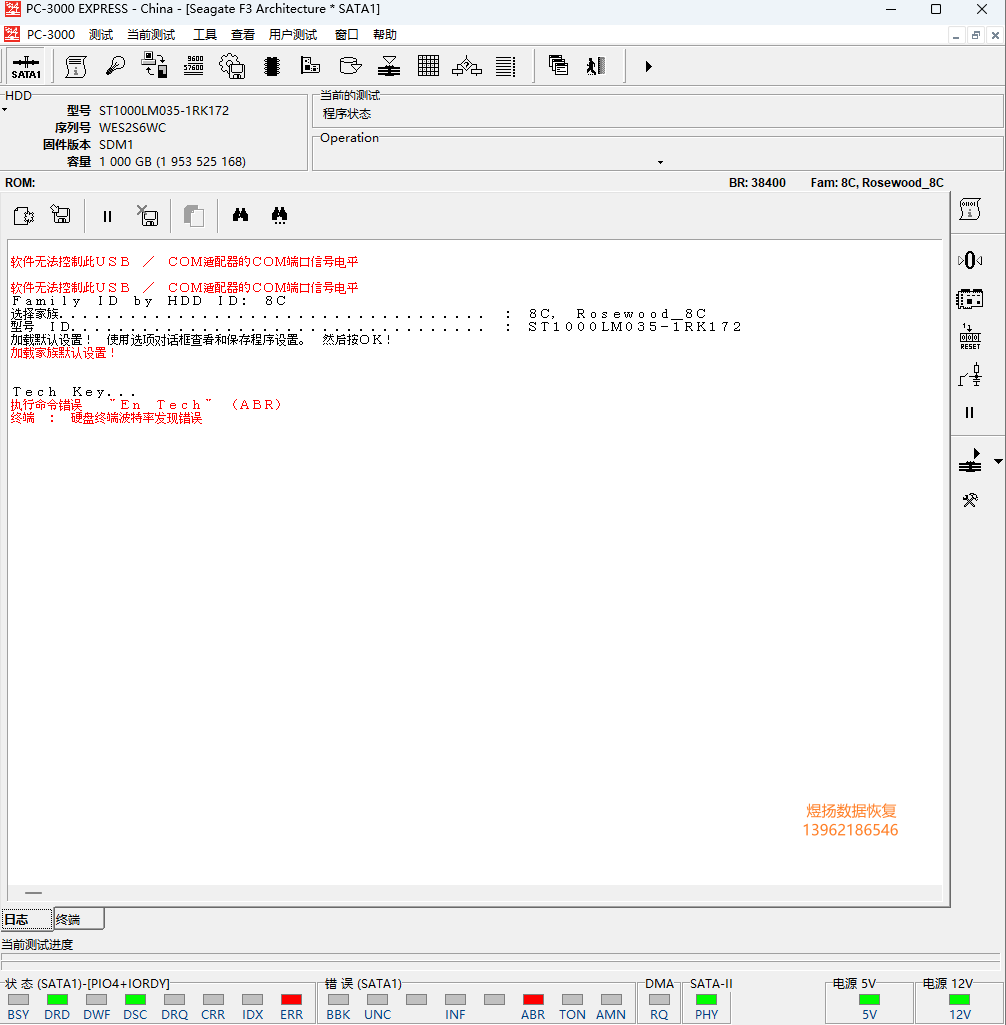Click the pause icon in right sidebar
The height and width of the screenshot is (1025, 1006).
point(969,412)
